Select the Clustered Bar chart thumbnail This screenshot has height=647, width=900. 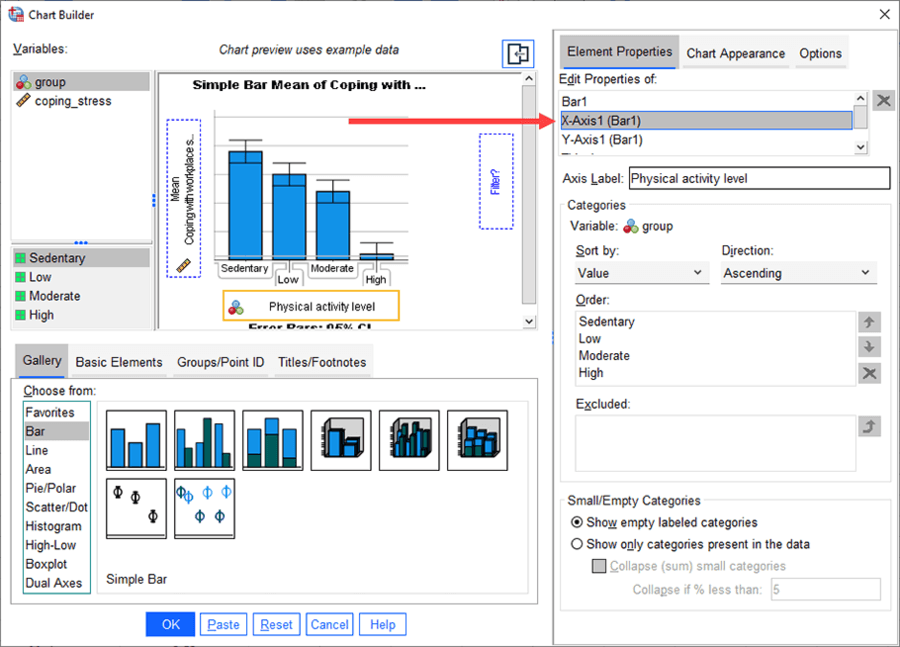[x=205, y=440]
